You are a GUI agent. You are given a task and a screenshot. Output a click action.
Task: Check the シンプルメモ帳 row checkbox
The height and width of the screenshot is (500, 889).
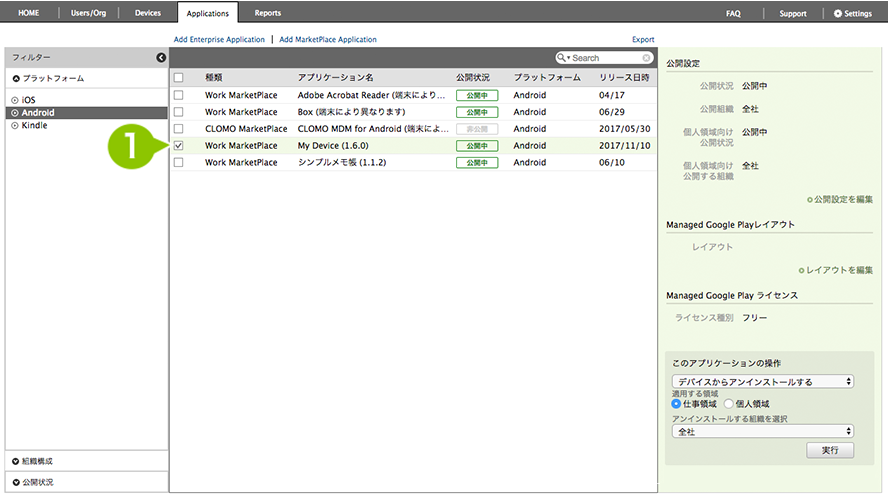[179, 162]
